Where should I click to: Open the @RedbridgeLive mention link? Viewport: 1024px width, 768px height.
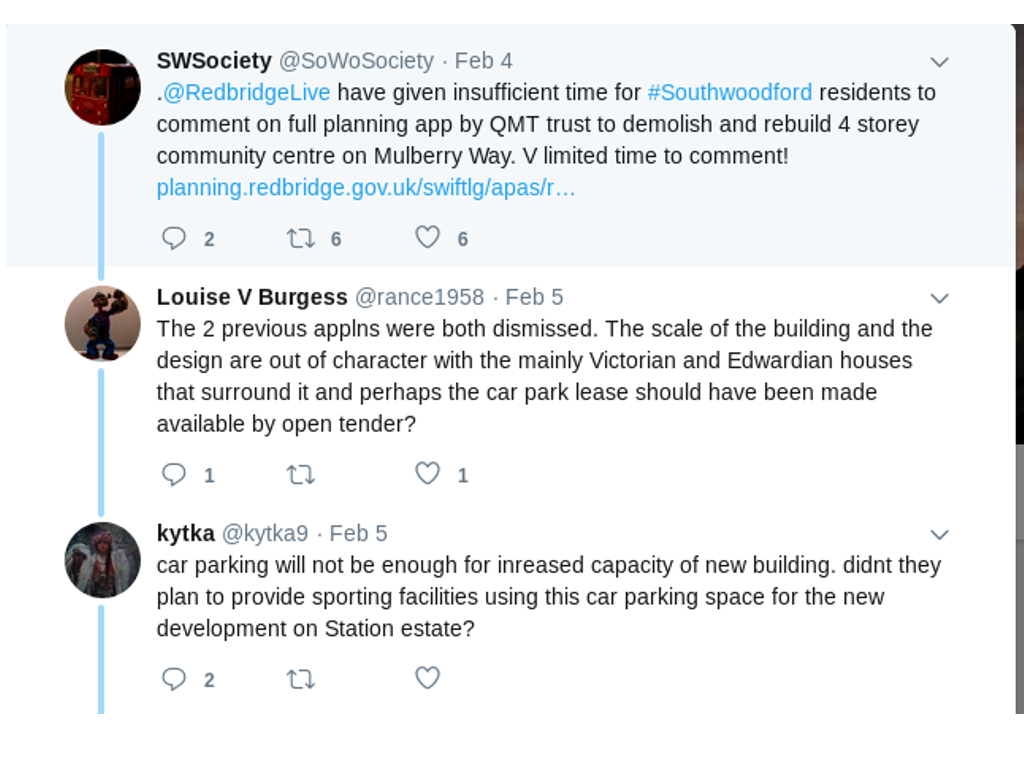point(246,93)
